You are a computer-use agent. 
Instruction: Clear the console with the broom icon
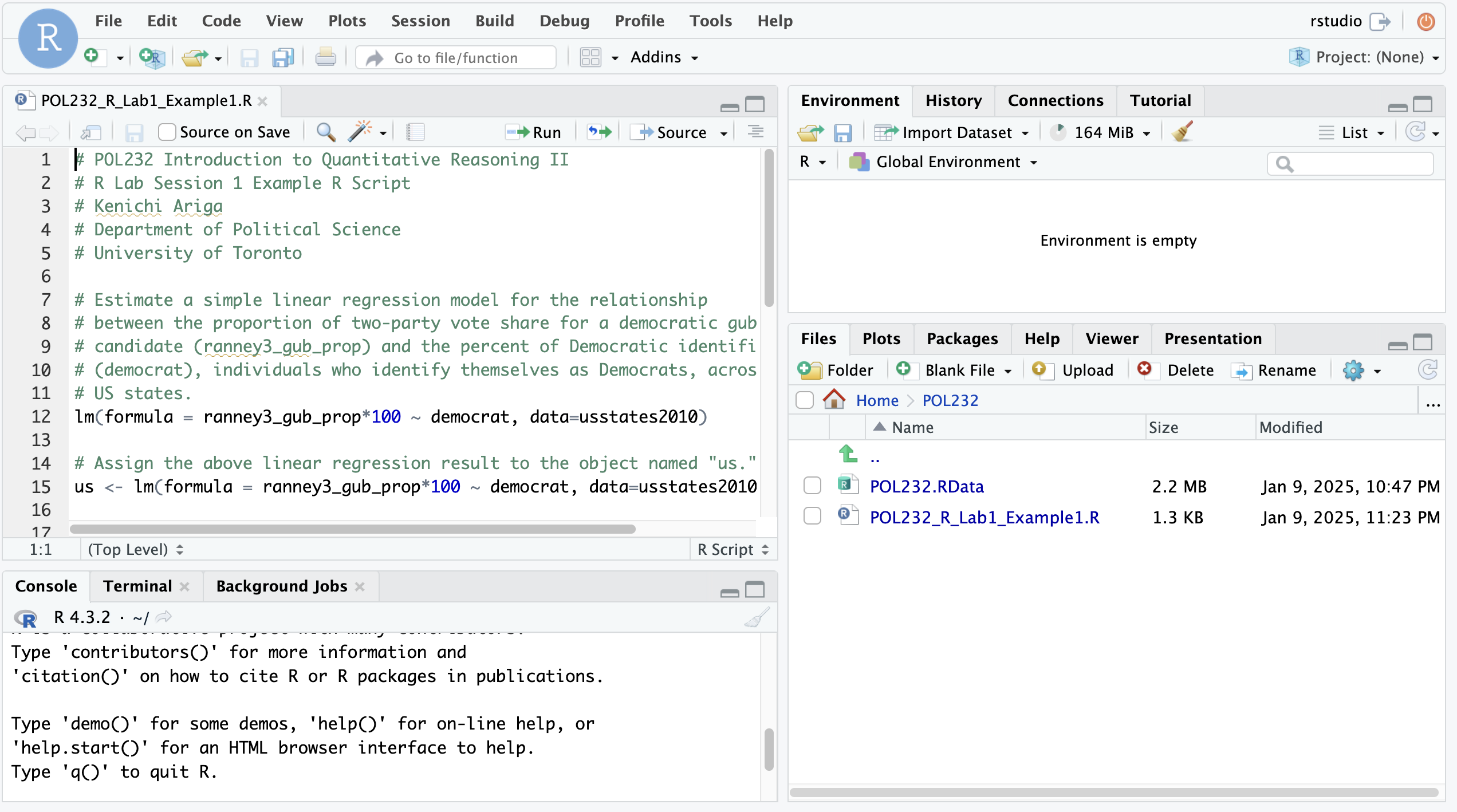757,617
